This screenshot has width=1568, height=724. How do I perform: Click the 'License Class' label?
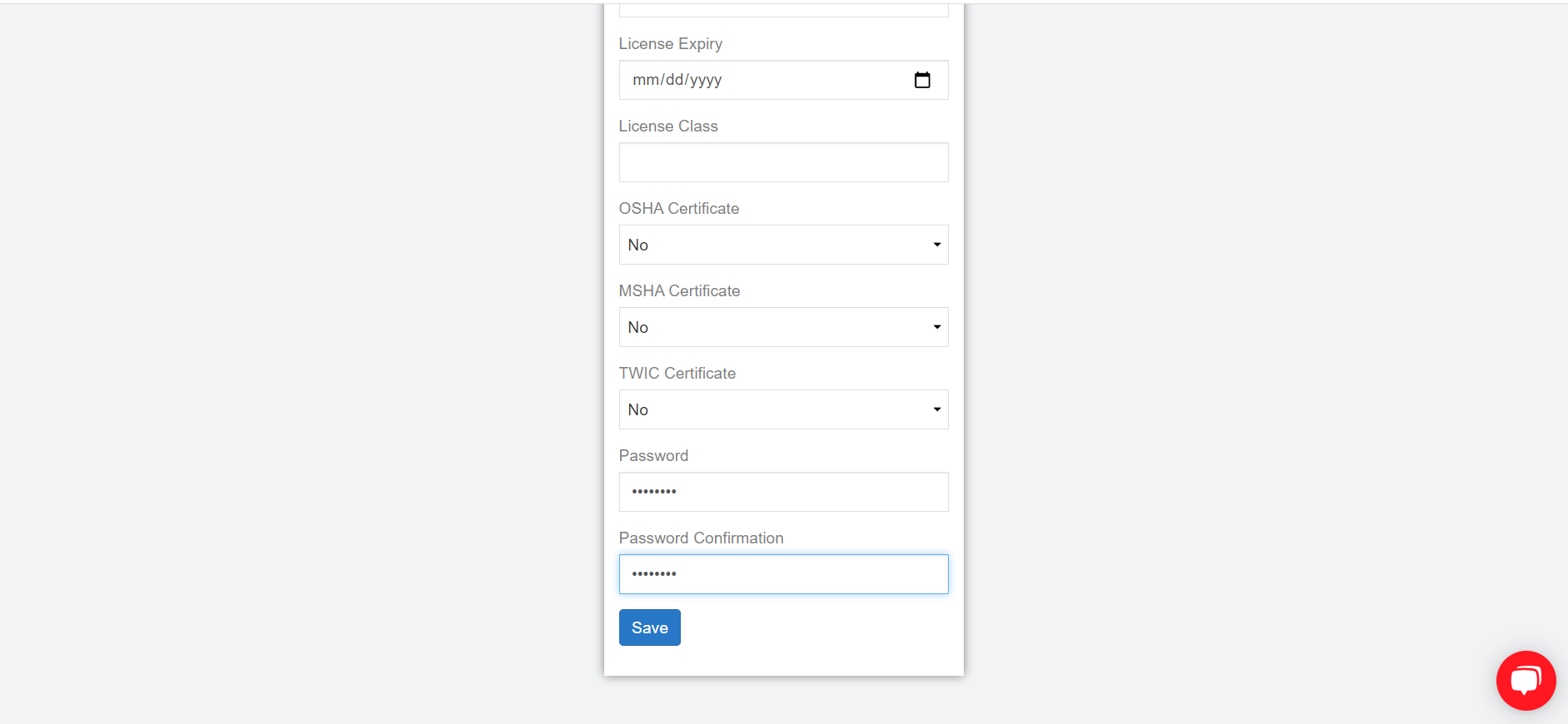(667, 126)
